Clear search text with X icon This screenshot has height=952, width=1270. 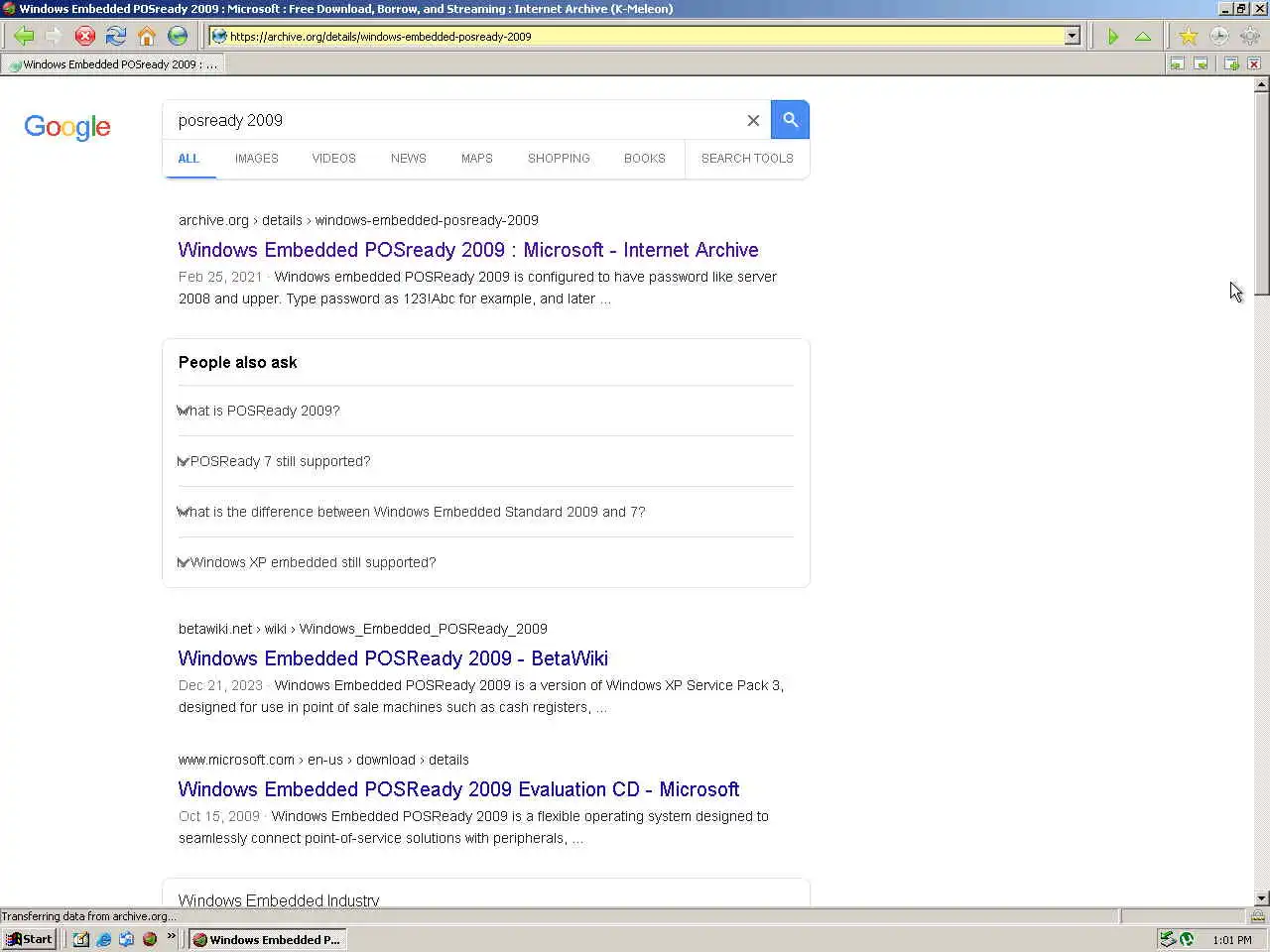click(x=753, y=120)
